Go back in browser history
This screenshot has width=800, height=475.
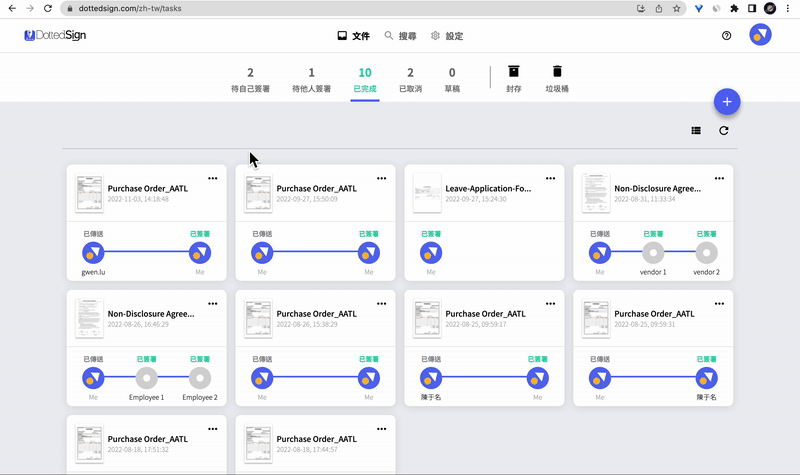point(12,8)
